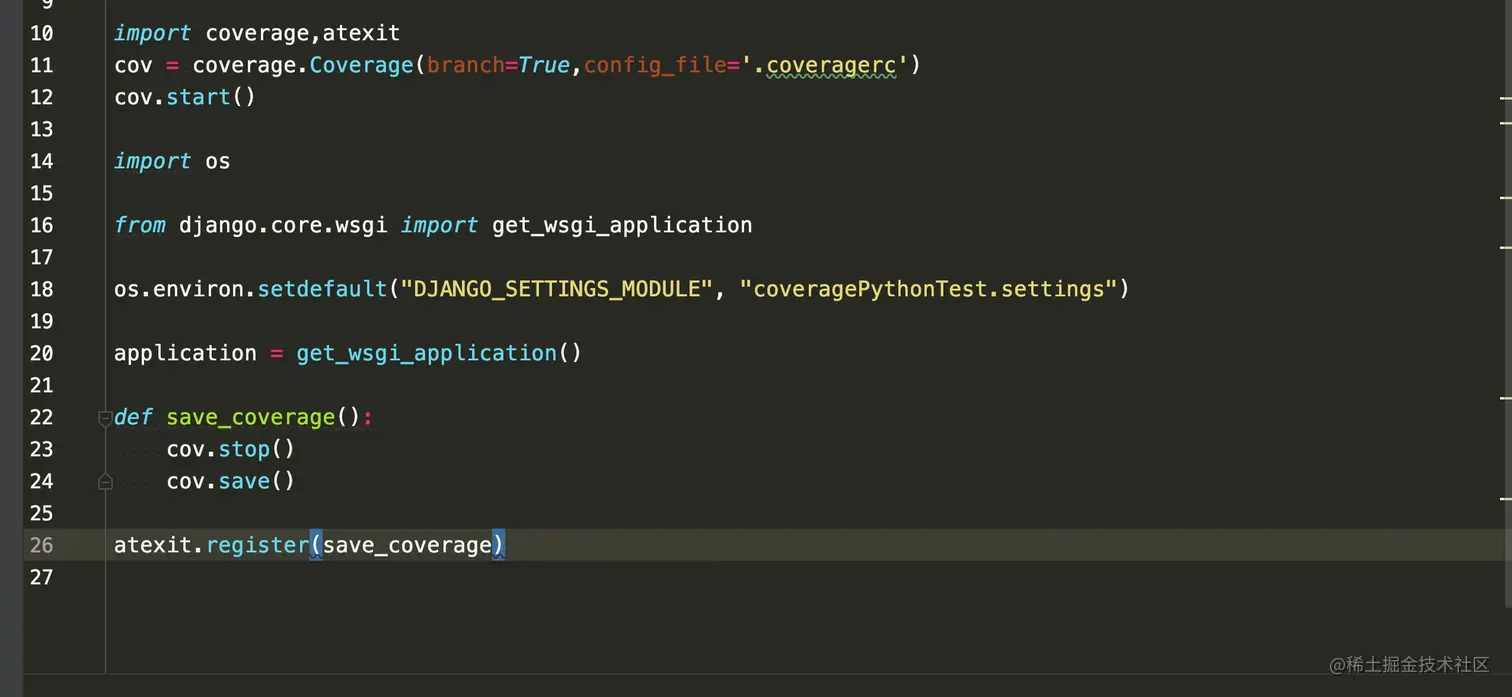
Task: Click the Coverage constructor on line 11
Action: coord(361,65)
